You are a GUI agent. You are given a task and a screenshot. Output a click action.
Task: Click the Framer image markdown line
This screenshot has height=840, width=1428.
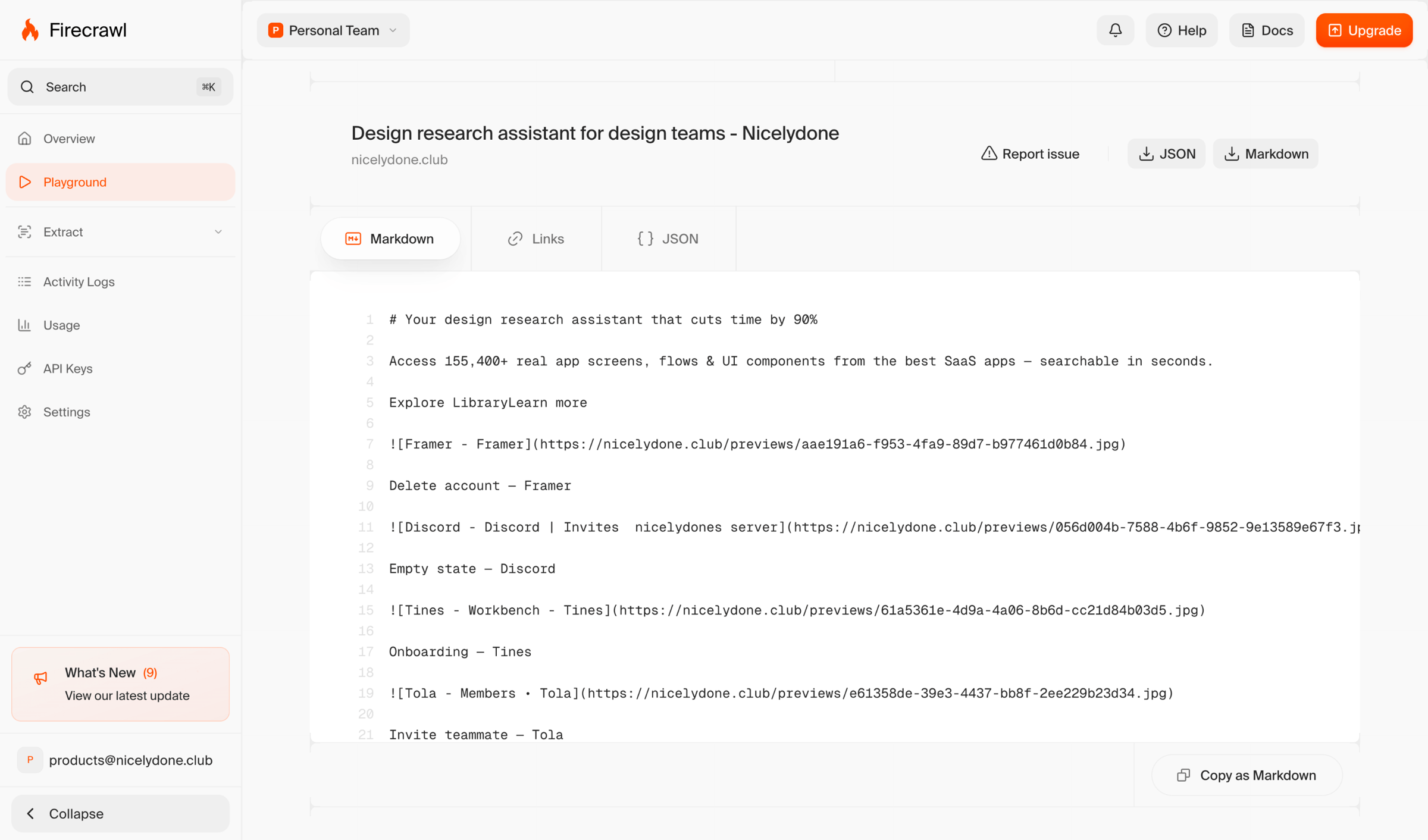coord(757,444)
